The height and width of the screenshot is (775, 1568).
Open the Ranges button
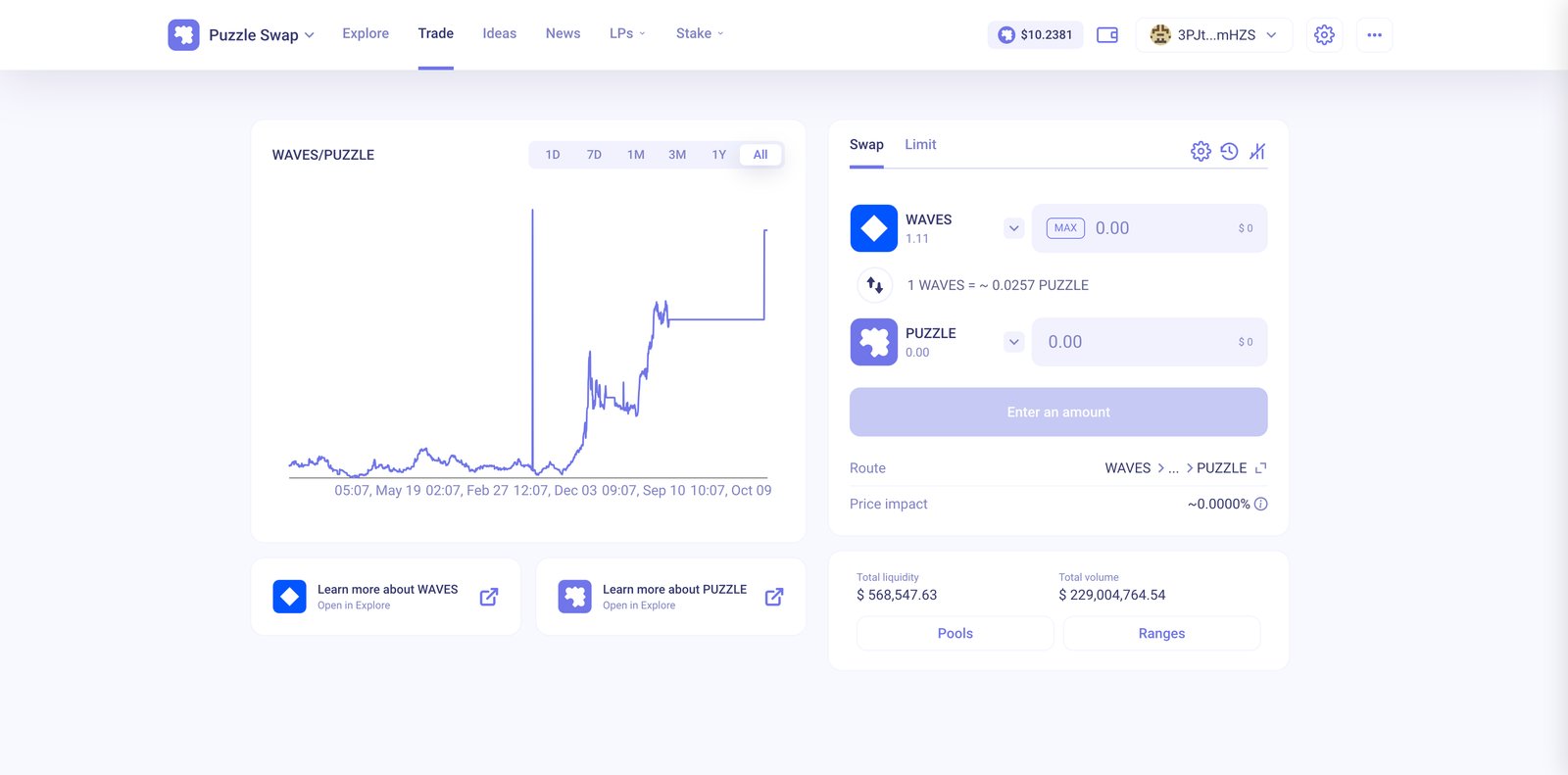(1162, 634)
